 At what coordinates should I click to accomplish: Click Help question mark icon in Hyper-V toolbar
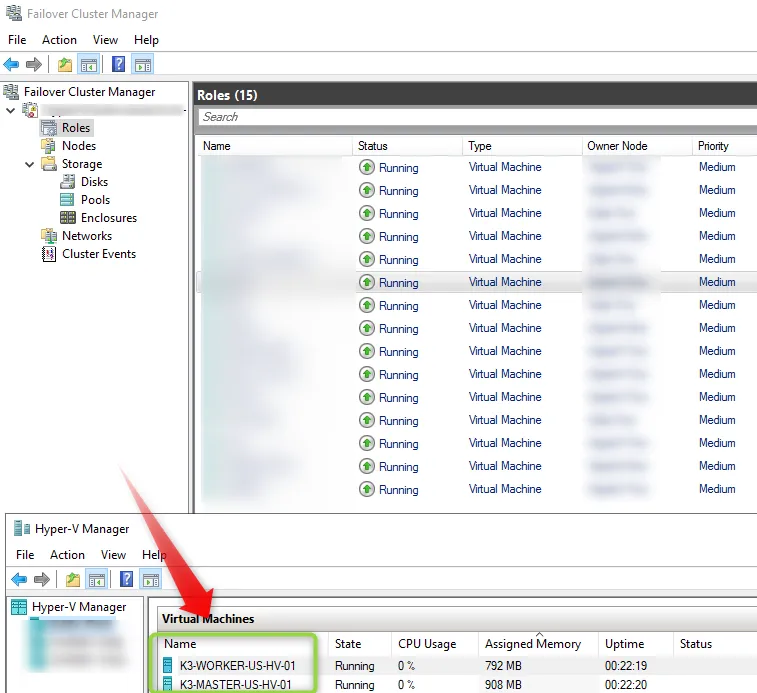coord(126,579)
